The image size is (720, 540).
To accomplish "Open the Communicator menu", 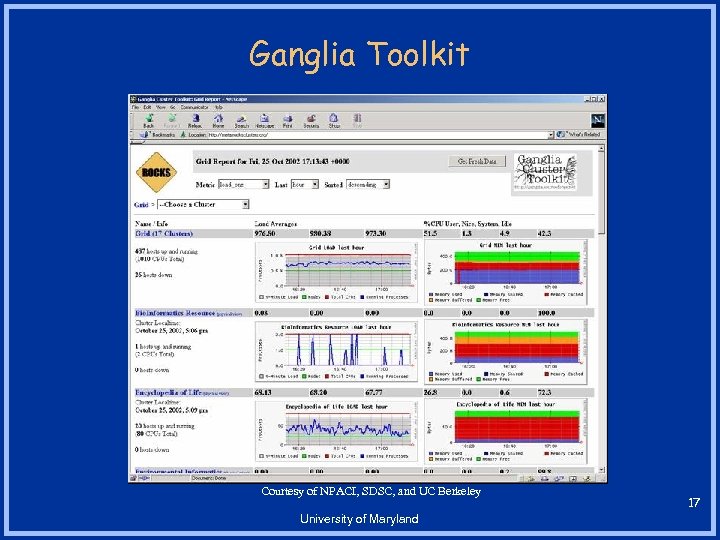I will pos(194,107).
